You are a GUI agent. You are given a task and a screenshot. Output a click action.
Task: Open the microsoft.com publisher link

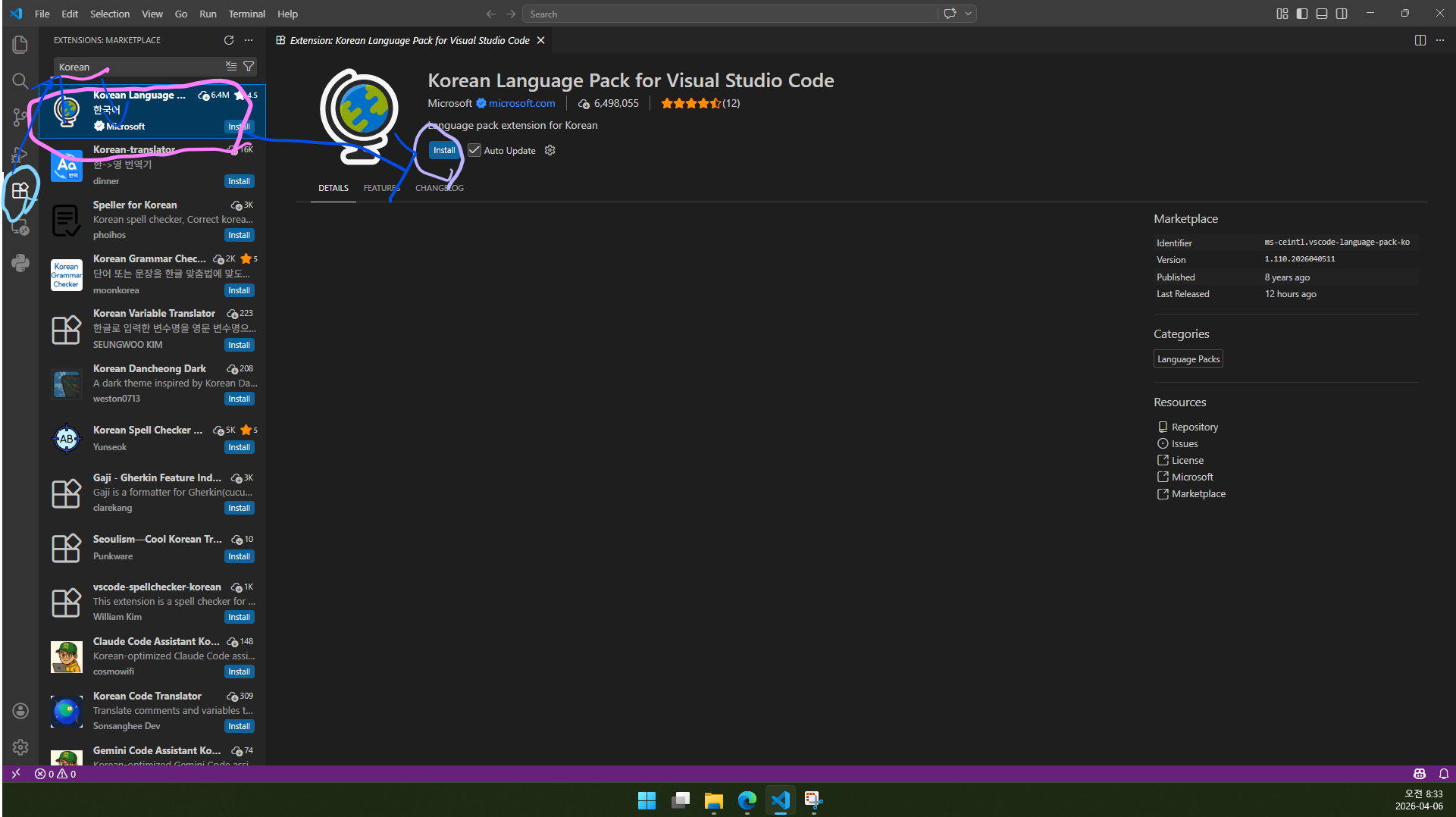tap(522, 103)
